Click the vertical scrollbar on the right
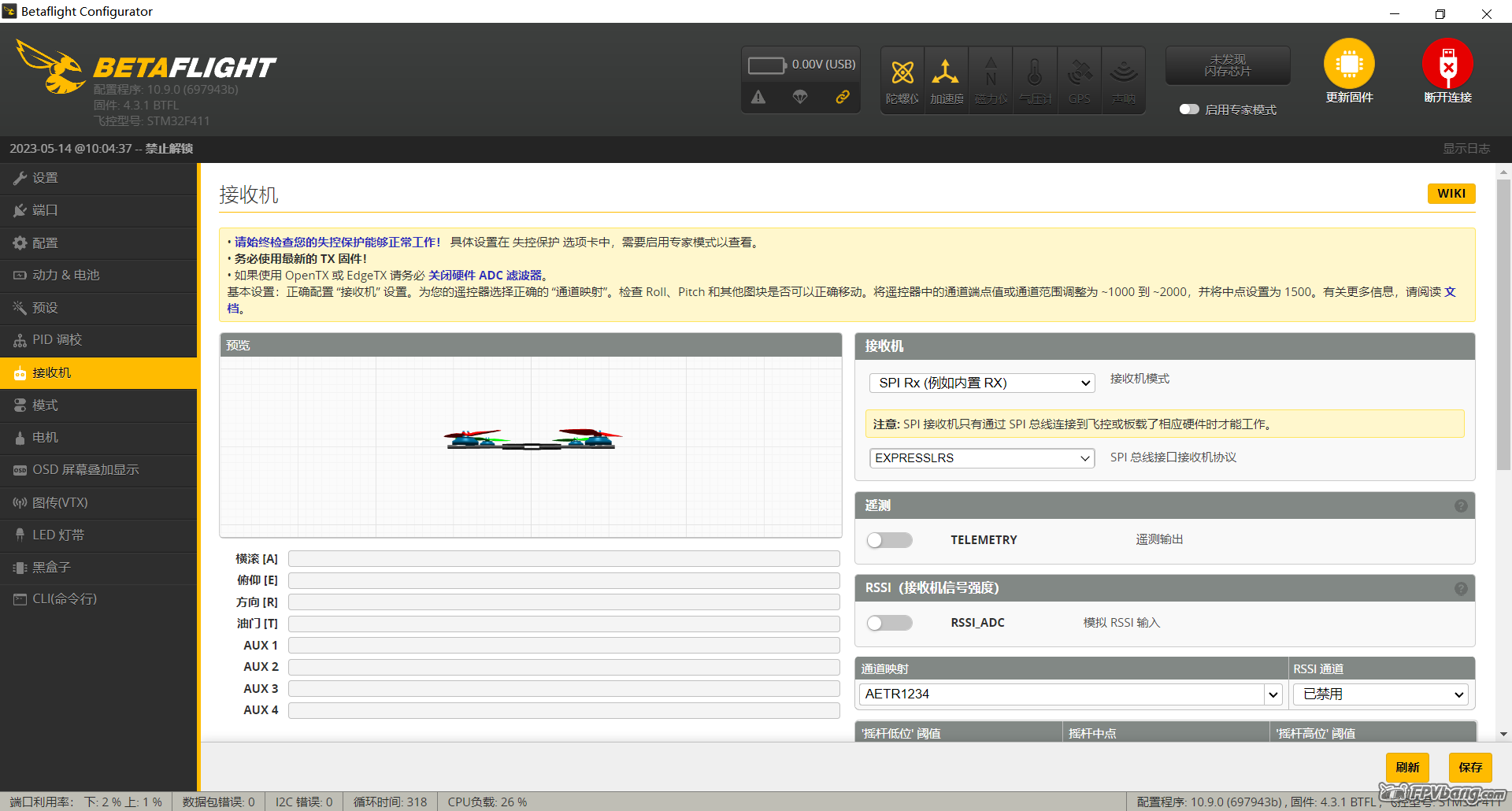The image size is (1512, 811). pyautogui.click(x=1503, y=325)
